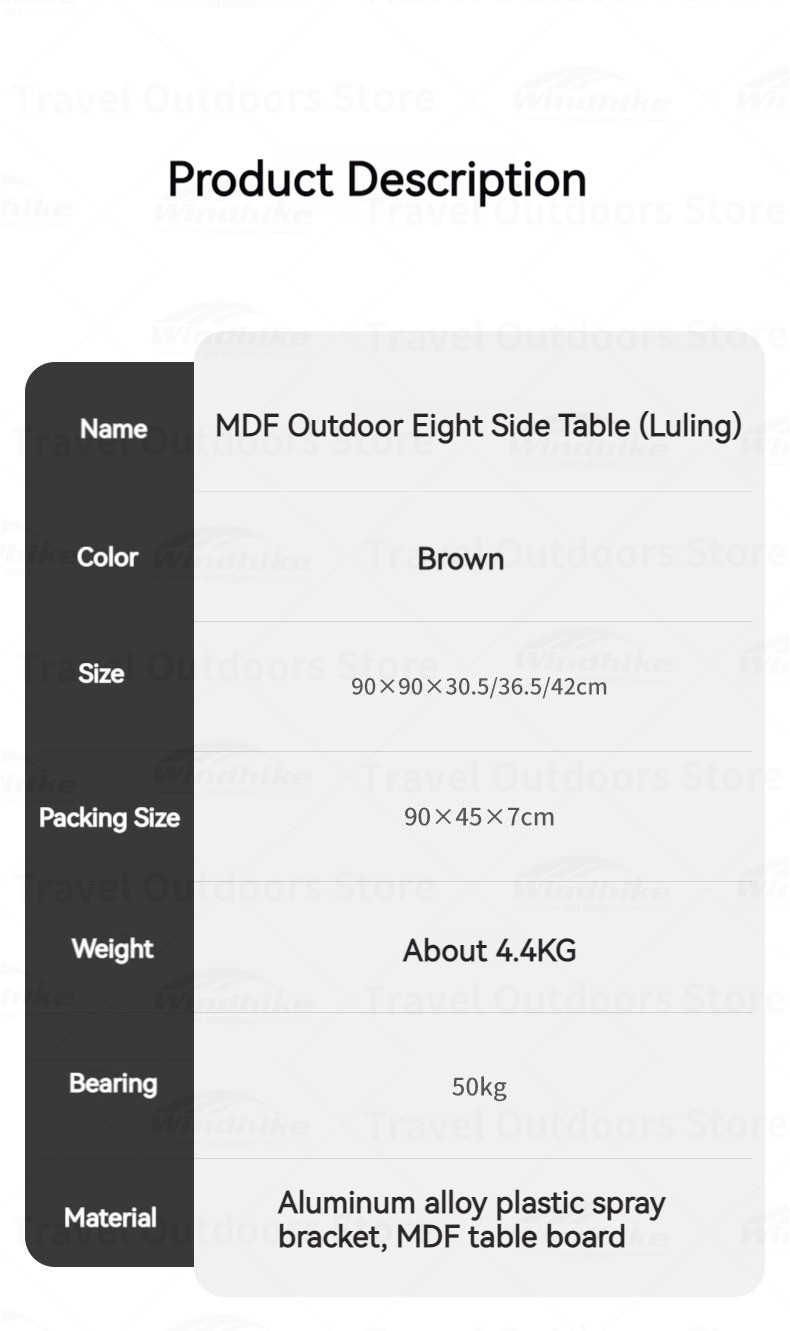This screenshot has width=790, height=1331.
Task: Select the Weight row label
Action: tap(112, 948)
